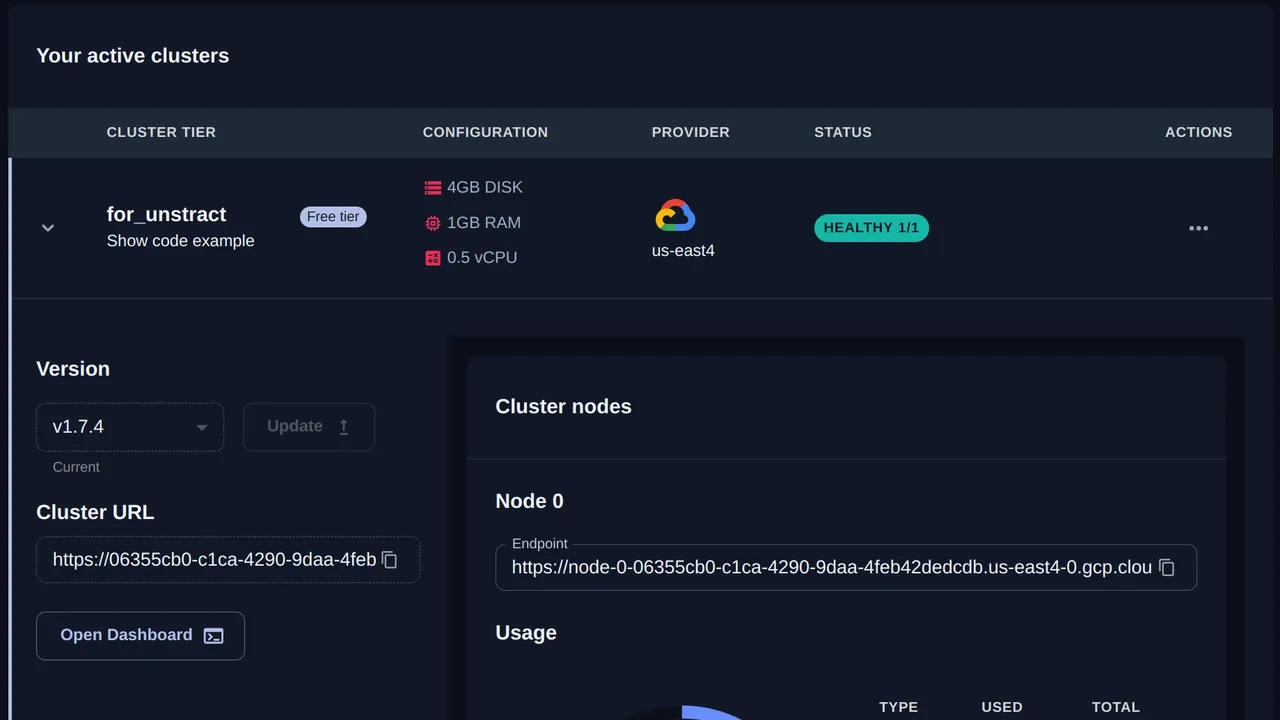This screenshot has width=1280, height=720.
Task: Click the Update version button
Action: pos(309,427)
